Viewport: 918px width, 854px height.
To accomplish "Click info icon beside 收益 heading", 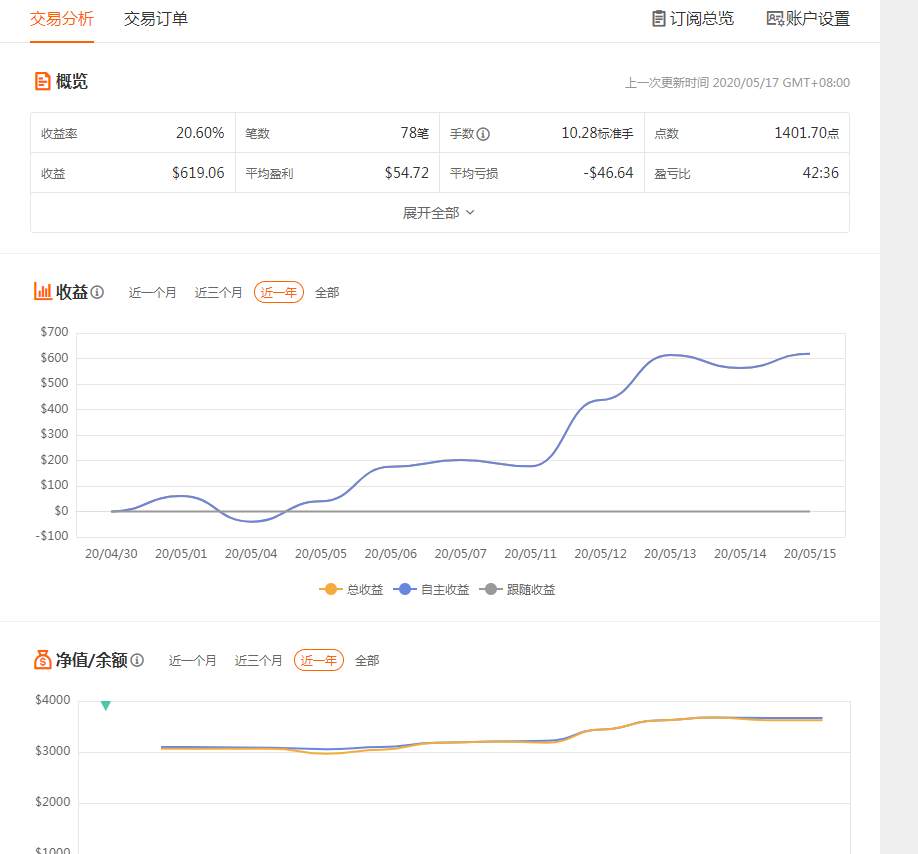I will pos(98,292).
